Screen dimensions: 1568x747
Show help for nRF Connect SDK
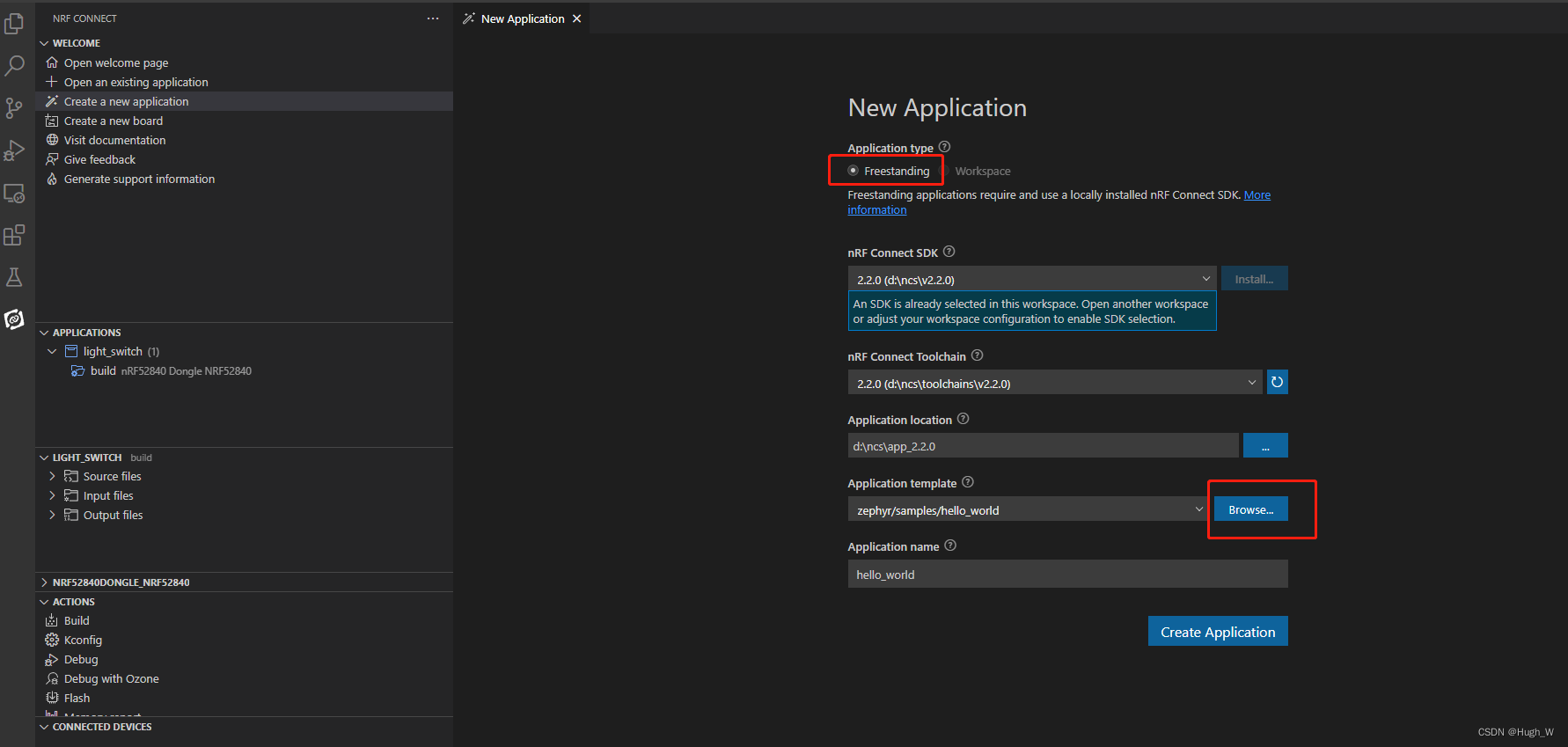click(x=949, y=252)
